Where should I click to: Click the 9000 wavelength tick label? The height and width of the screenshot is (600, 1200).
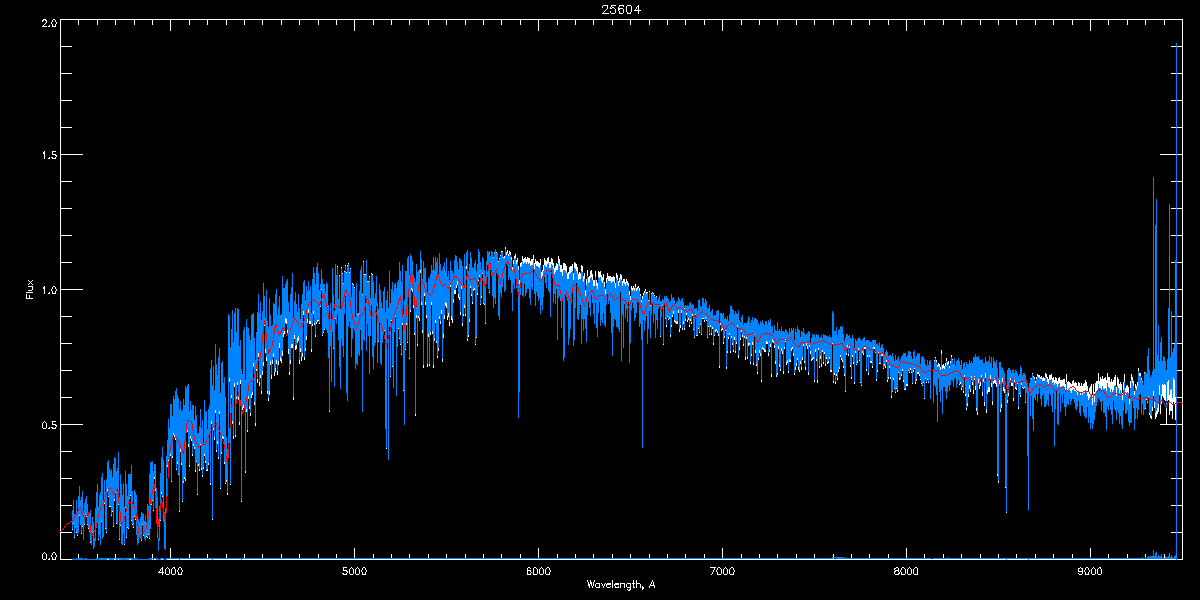(1090, 572)
